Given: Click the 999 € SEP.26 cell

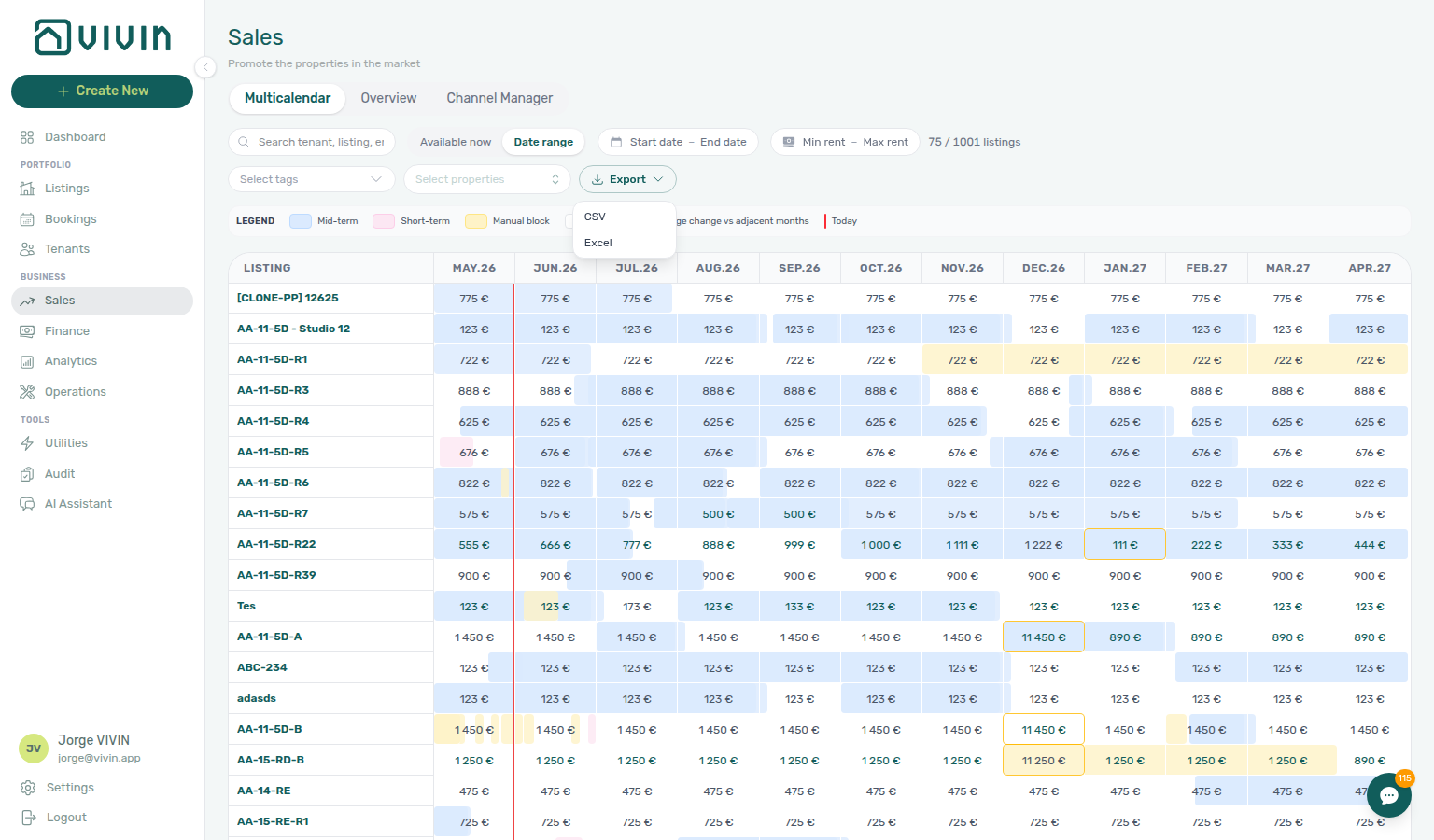Looking at the screenshot, I should [800, 544].
